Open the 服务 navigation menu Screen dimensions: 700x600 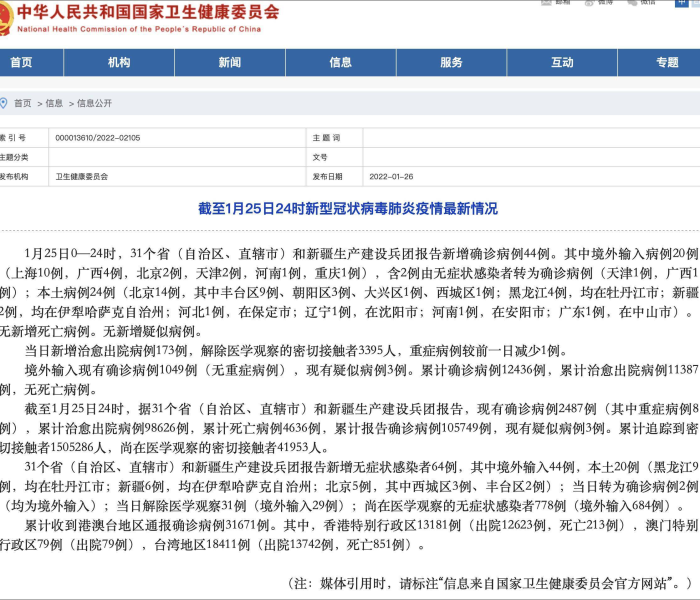(452, 63)
